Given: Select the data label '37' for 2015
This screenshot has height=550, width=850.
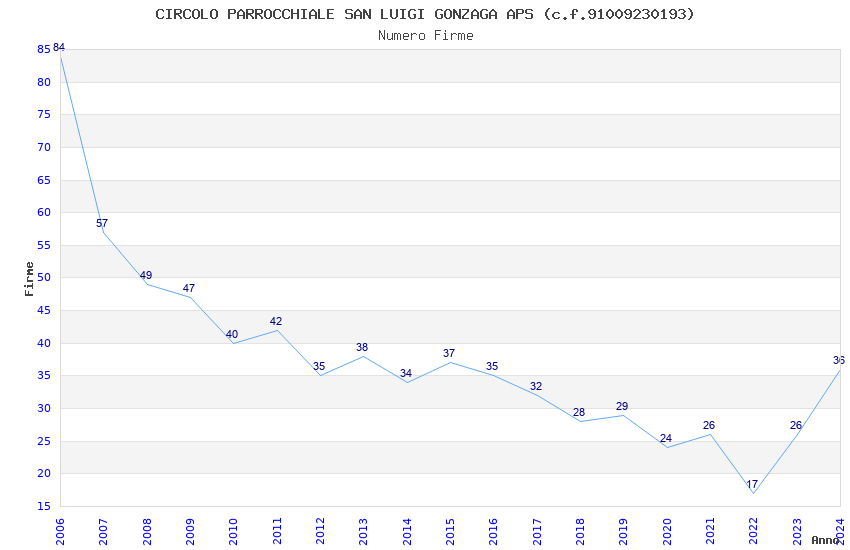Looking at the screenshot, I should tap(449, 353).
